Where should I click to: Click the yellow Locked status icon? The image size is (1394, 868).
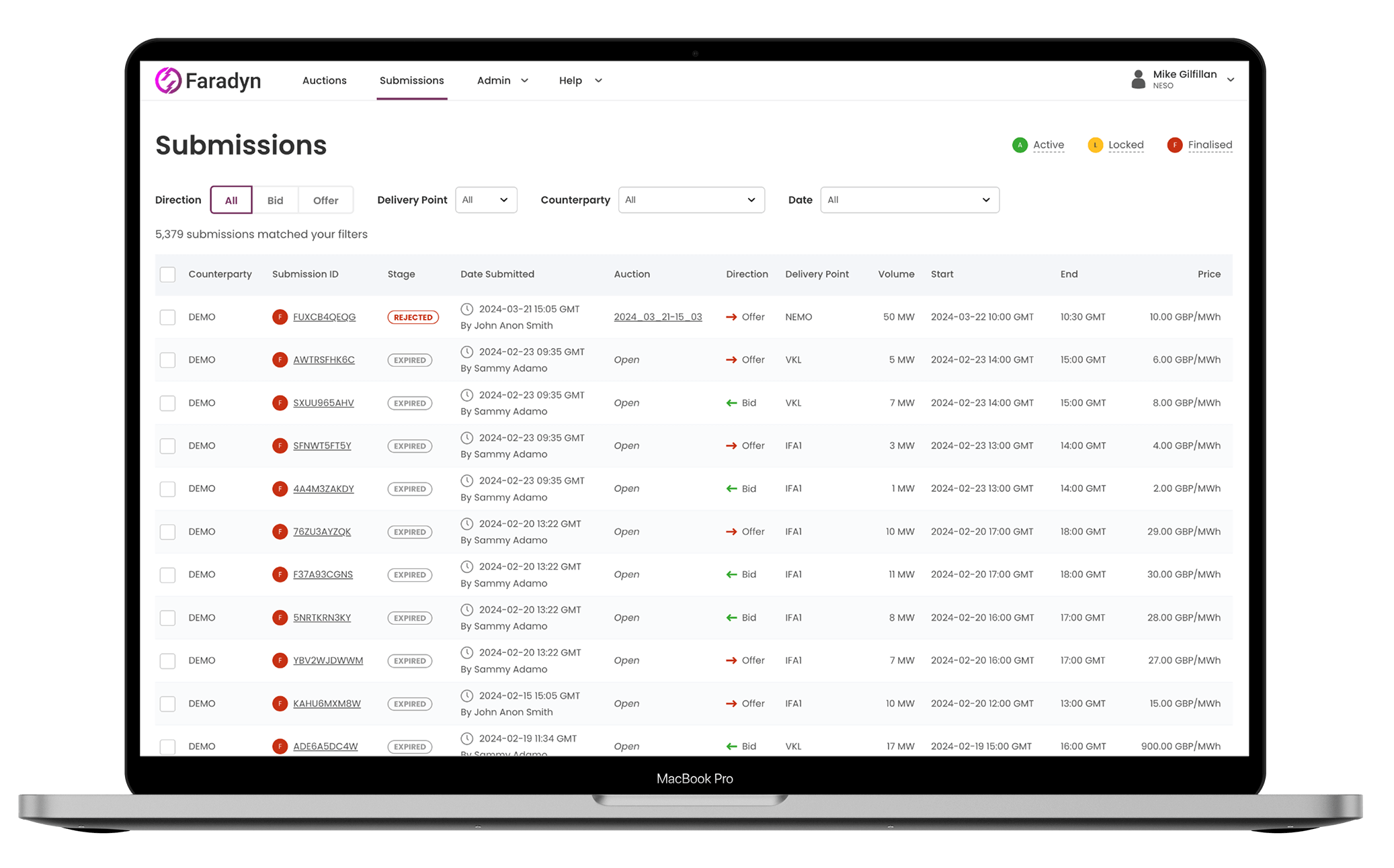1096,144
